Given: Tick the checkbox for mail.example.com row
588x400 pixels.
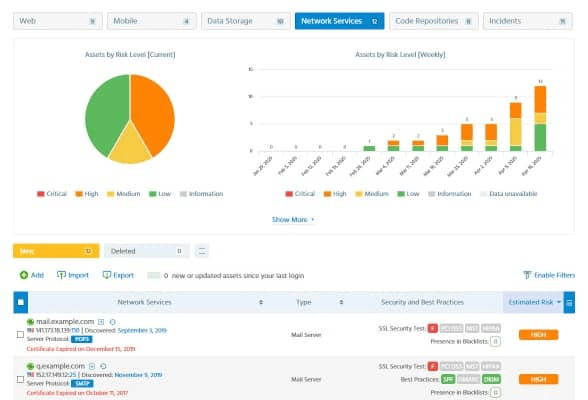Looking at the screenshot, I should tap(20, 334).
